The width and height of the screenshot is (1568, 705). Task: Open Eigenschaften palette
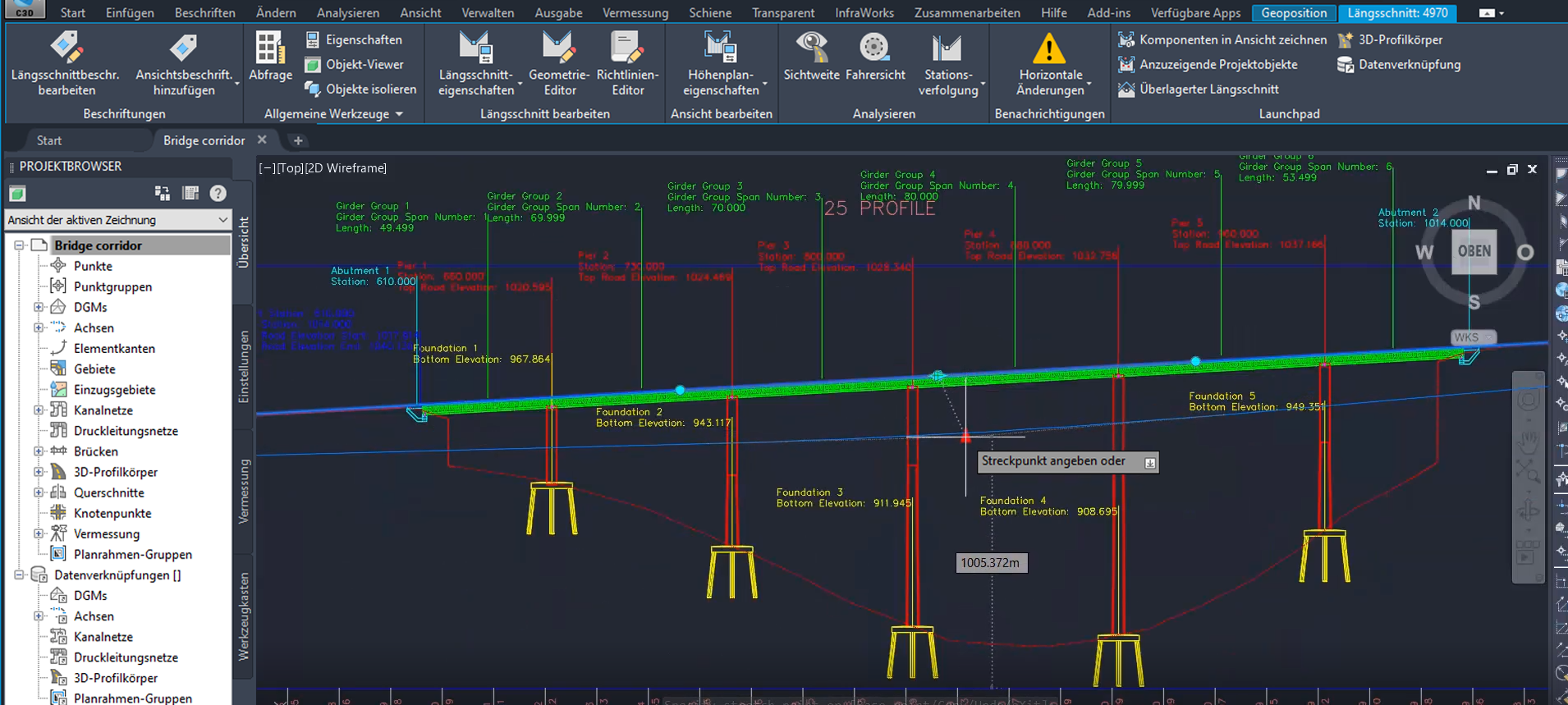pyautogui.click(x=354, y=39)
